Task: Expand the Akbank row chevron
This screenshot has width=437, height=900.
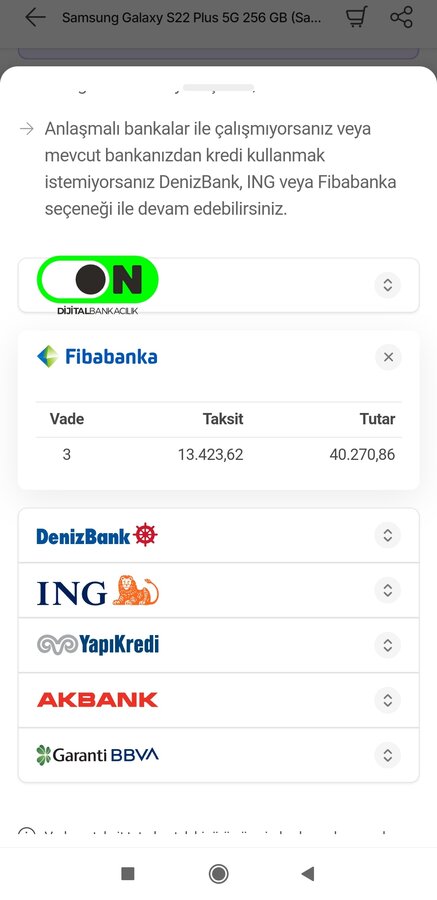Action: [x=388, y=700]
